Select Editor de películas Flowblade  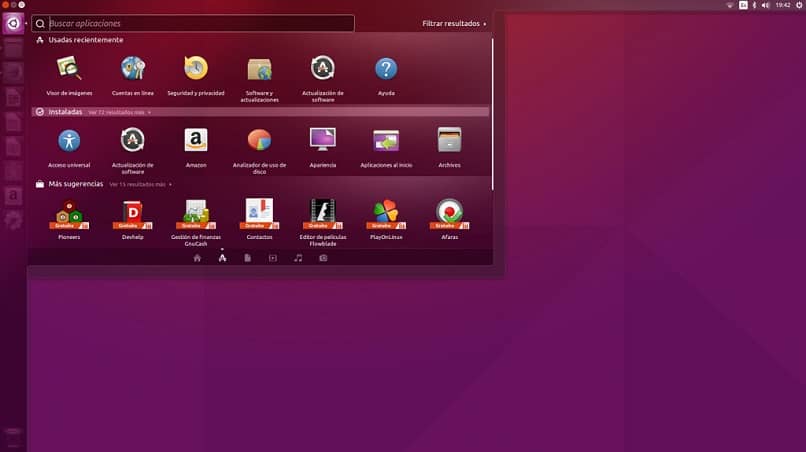[323, 223]
